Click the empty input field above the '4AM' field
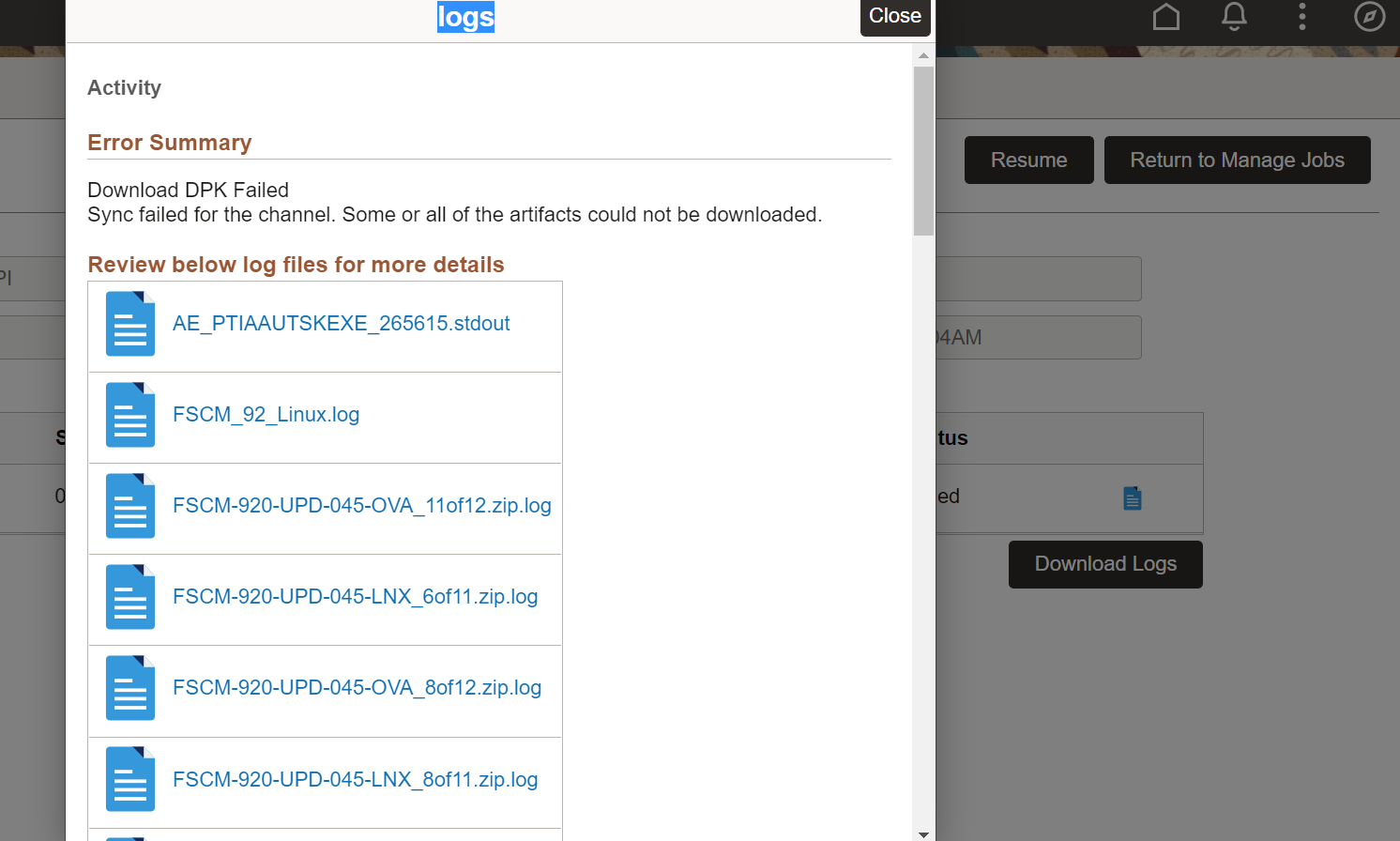Screen dimensions: 1400x841 pyautogui.click(x=1039, y=279)
